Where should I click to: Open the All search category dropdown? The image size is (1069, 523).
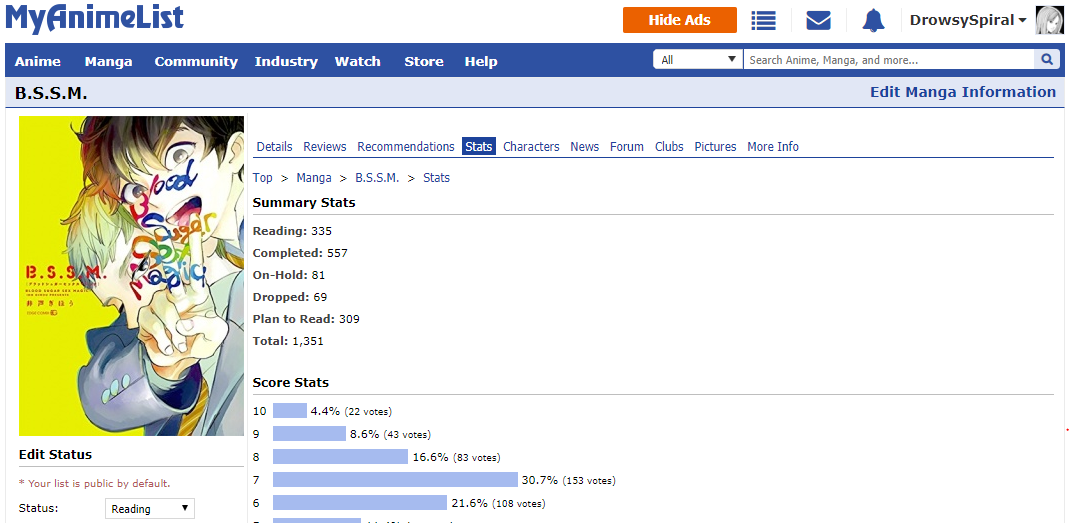click(x=698, y=60)
